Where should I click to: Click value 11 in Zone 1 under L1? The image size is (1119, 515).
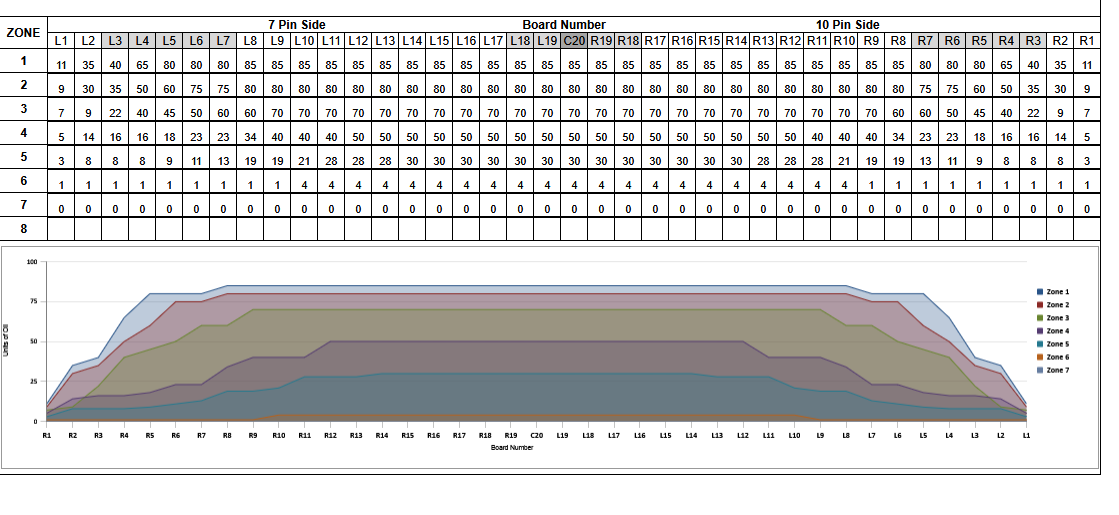point(61,65)
